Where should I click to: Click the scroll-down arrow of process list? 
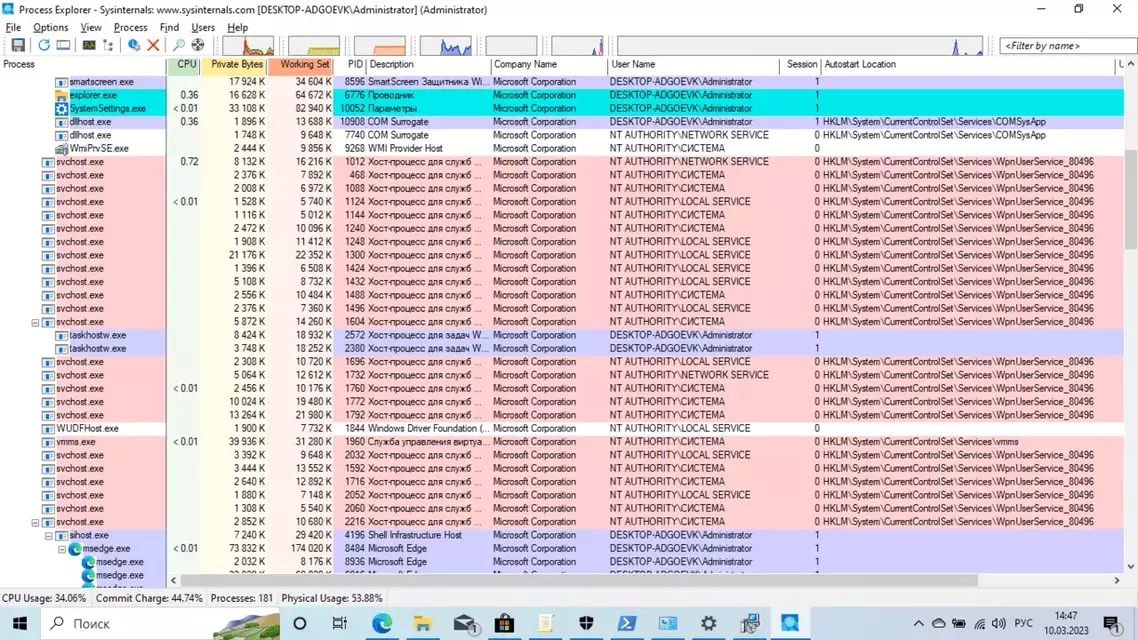[x=1131, y=567]
